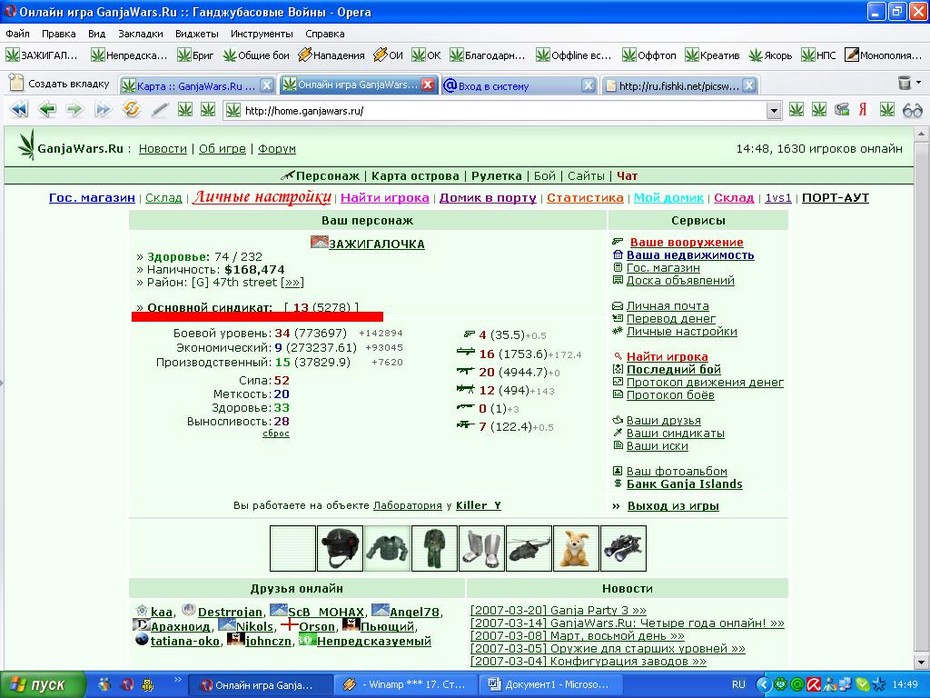Open the Правка menu
The image size is (930, 698).
point(58,34)
